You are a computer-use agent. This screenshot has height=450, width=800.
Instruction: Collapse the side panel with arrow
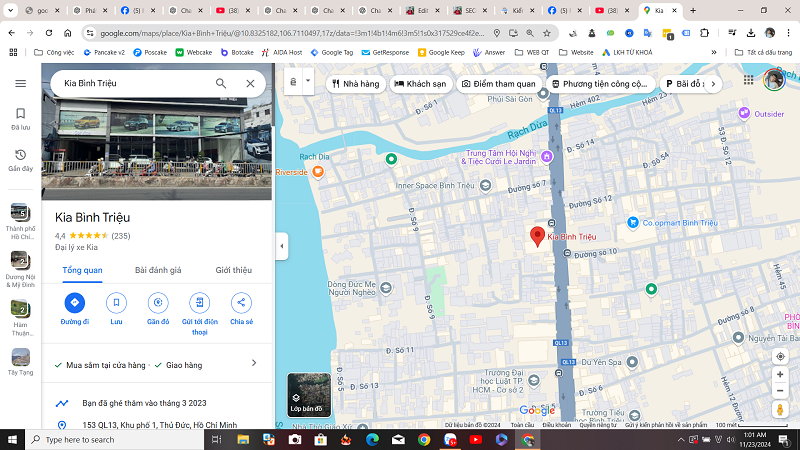pyautogui.click(x=282, y=246)
